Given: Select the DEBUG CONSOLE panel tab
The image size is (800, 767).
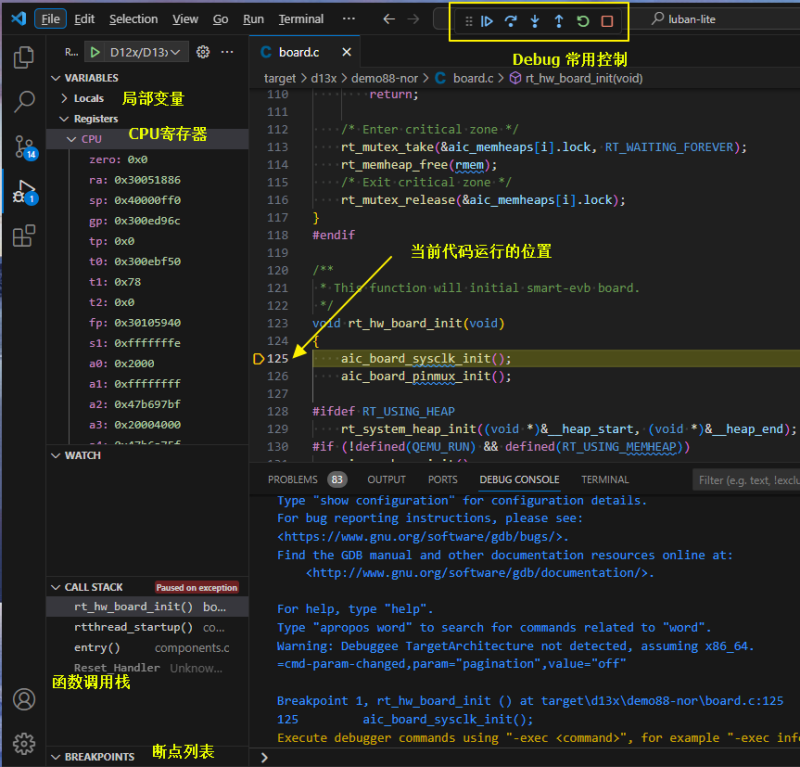Looking at the screenshot, I should pyautogui.click(x=519, y=480).
